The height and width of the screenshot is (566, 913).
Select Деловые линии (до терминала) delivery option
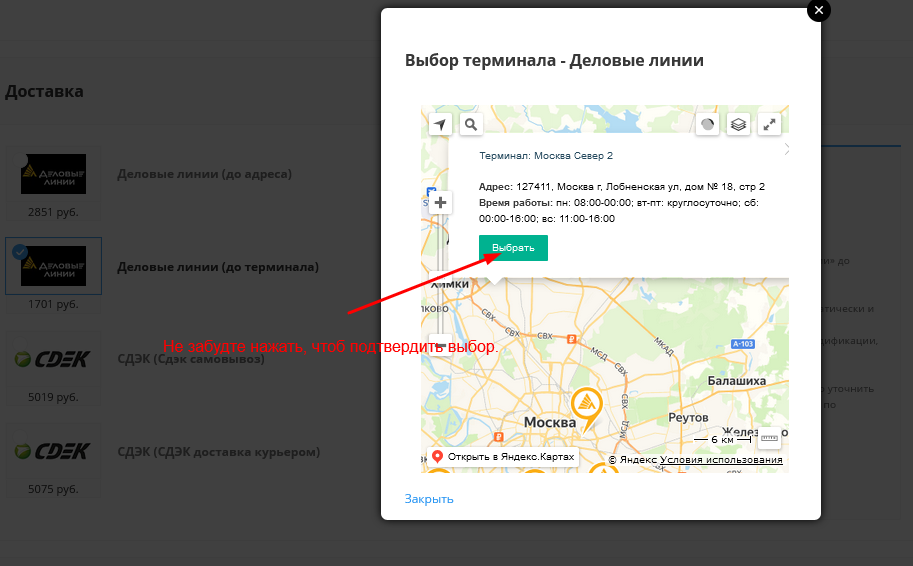pos(218,267)
